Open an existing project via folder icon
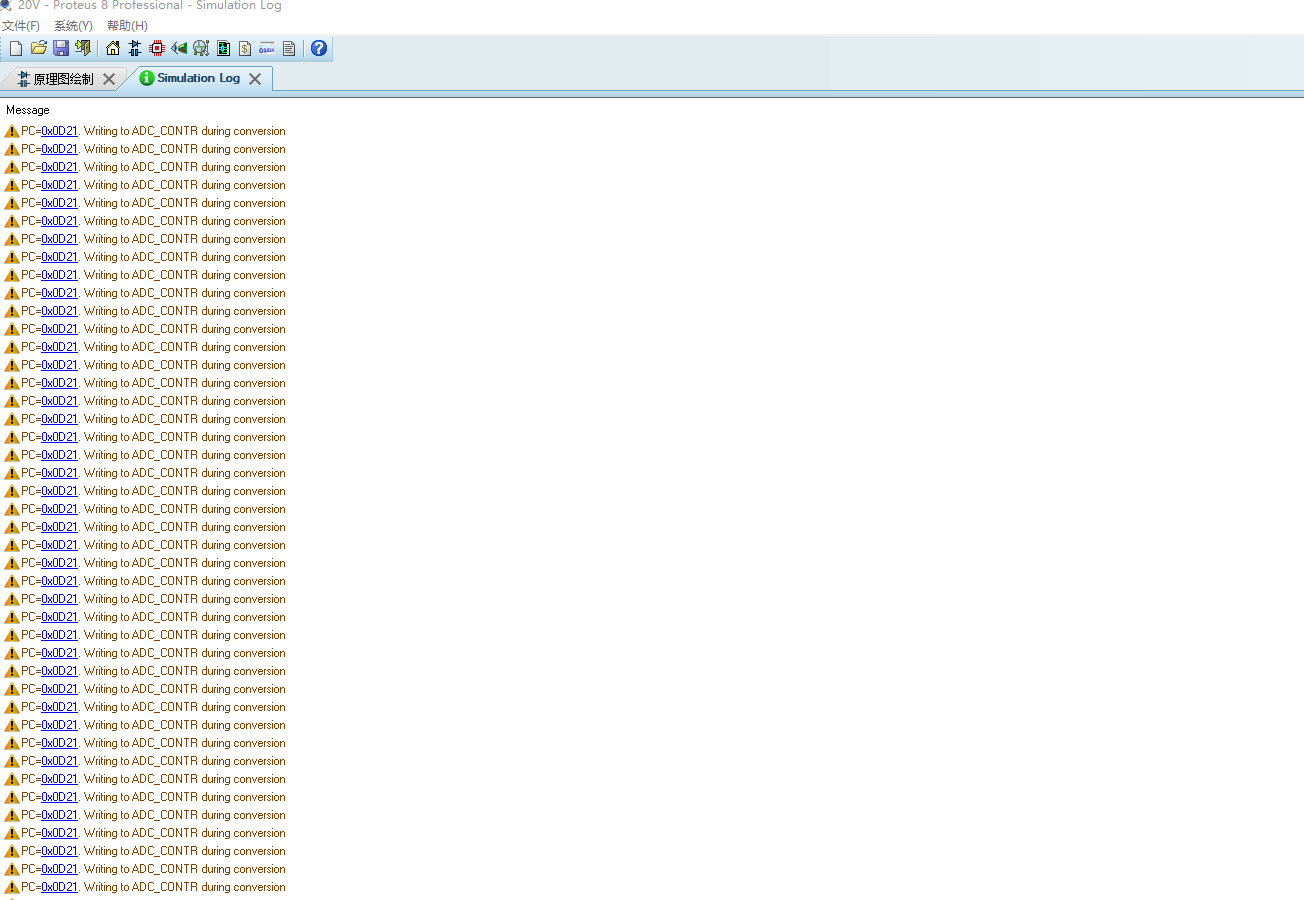This screenshot has height=900, width=1304. point(39,48)
